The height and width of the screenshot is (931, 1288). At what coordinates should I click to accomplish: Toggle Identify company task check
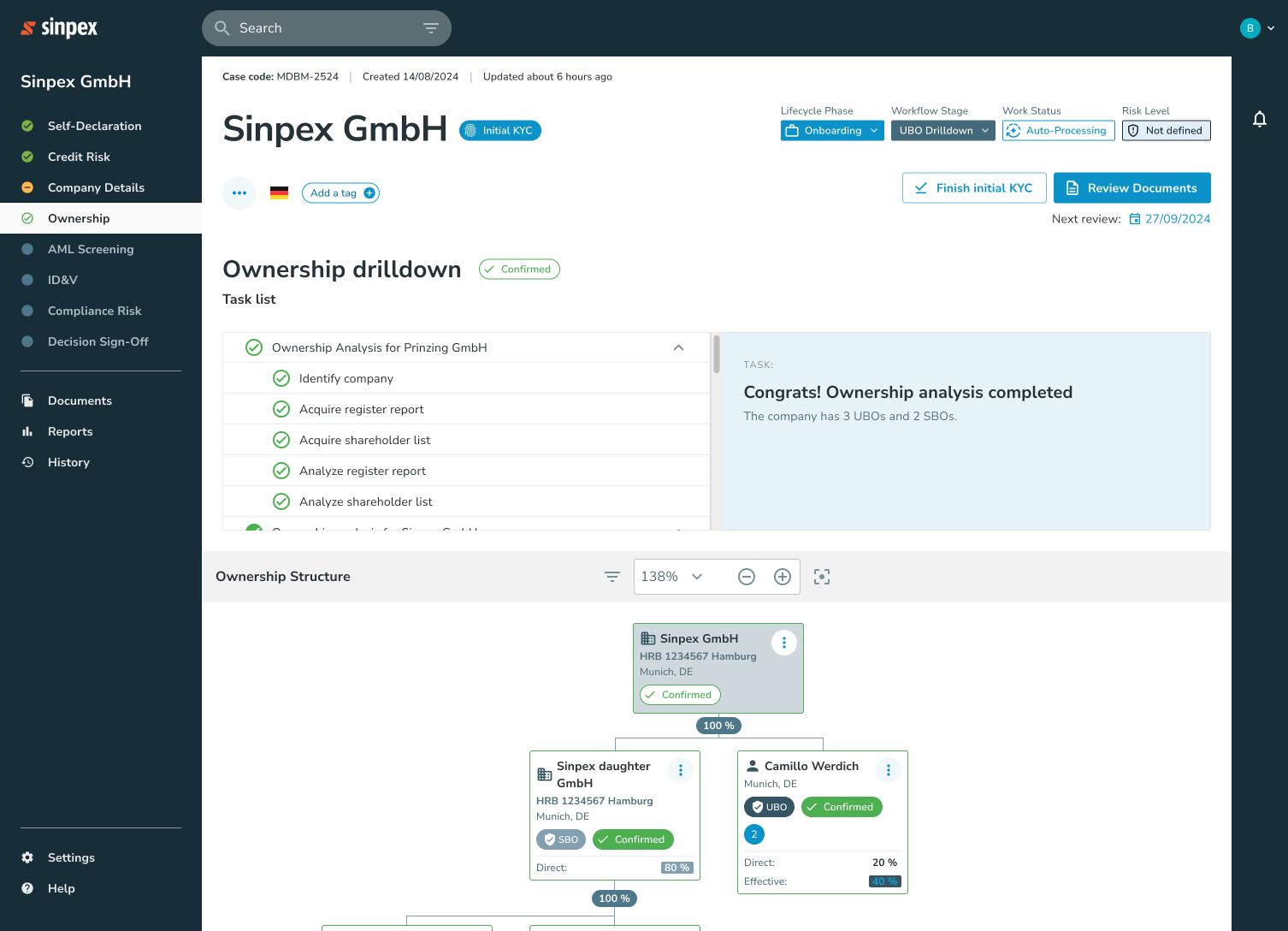[281, 378]
